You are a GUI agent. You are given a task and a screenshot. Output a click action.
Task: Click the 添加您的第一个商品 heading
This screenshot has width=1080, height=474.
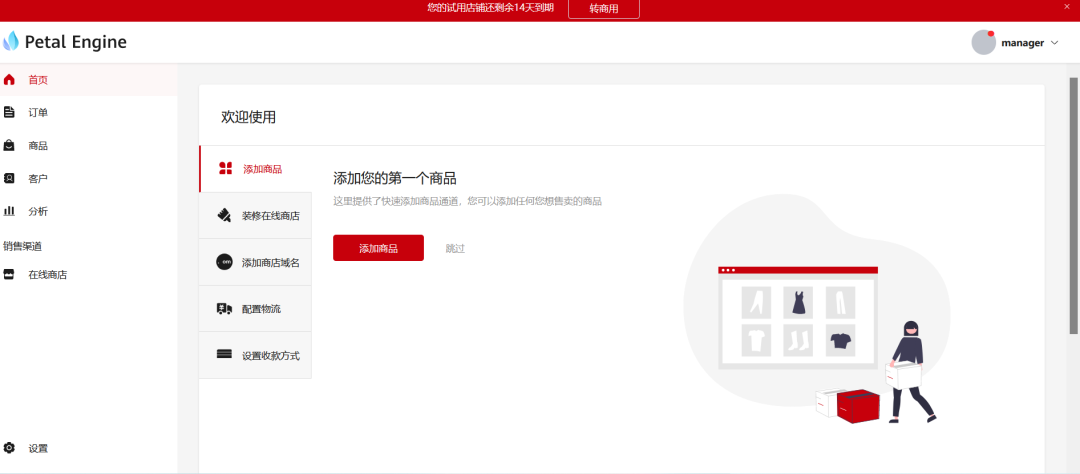[395, 178]
